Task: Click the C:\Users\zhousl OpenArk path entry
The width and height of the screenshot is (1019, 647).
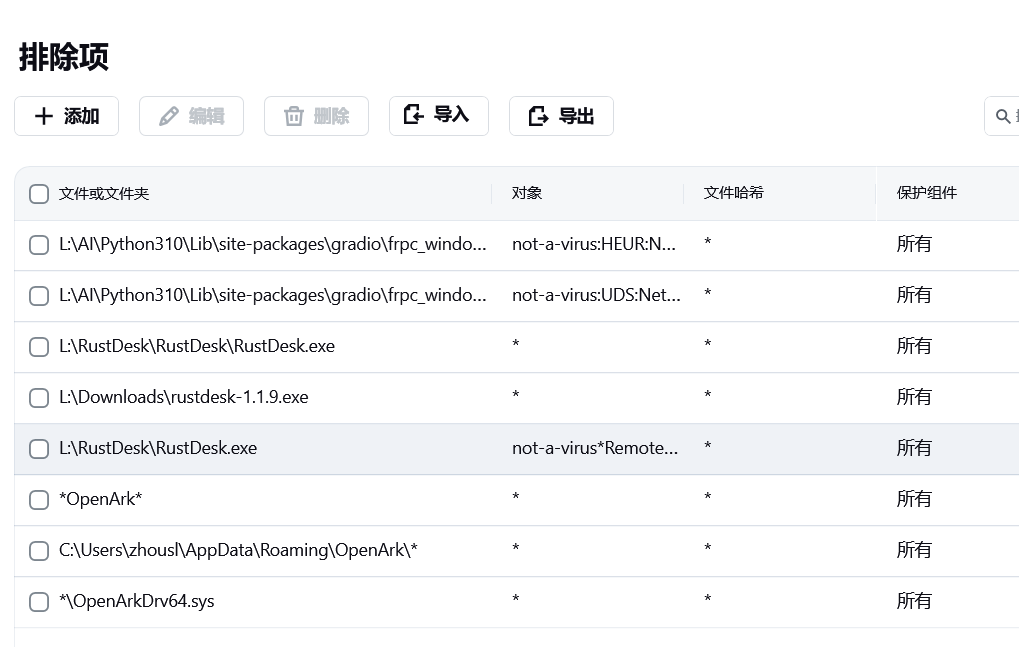Action: 238,551
